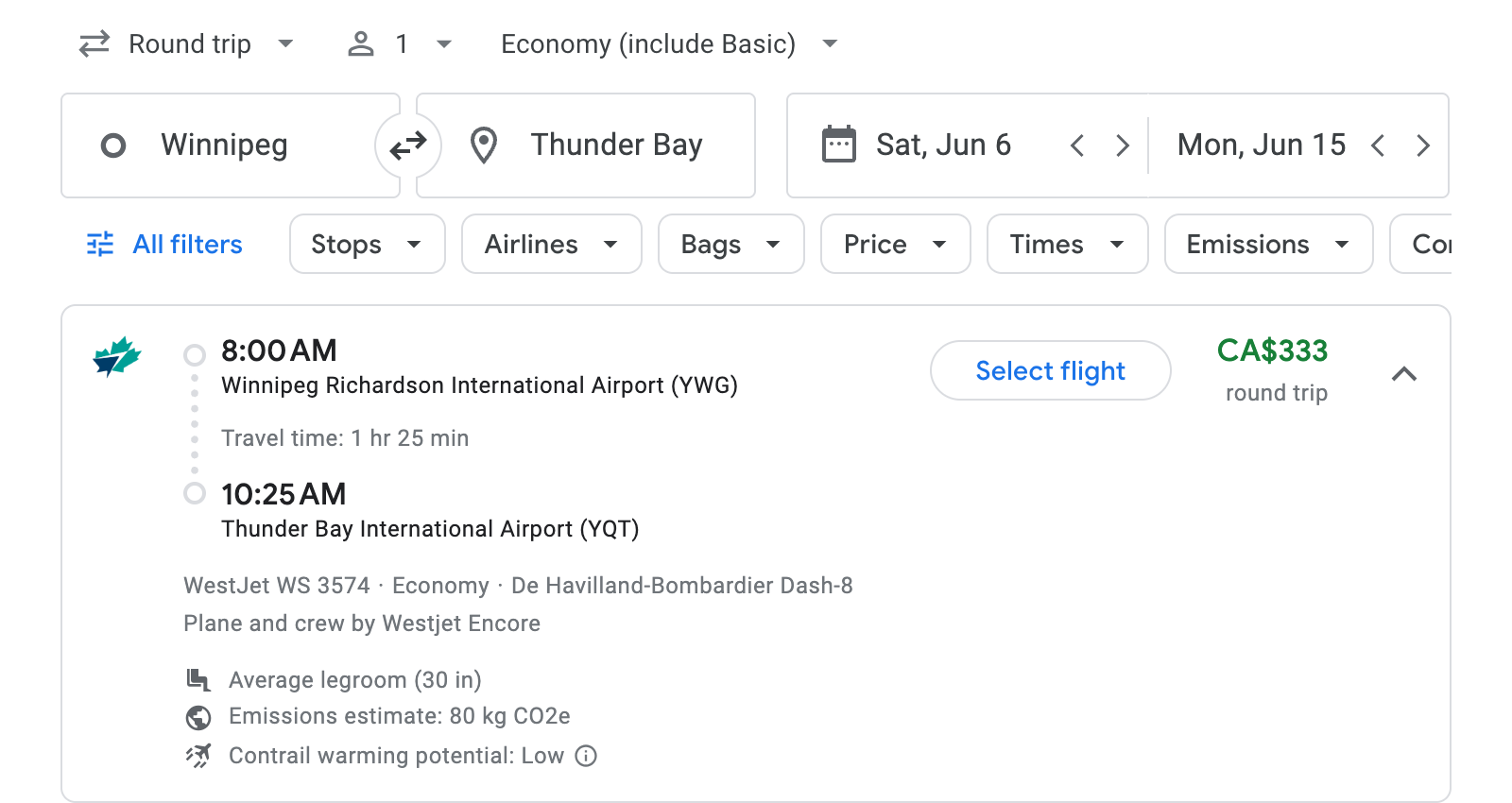The height and width of the screenshot is (803, 1512).
Task: Click the contrail warming potential plane icon
Action: pos(198,756)
